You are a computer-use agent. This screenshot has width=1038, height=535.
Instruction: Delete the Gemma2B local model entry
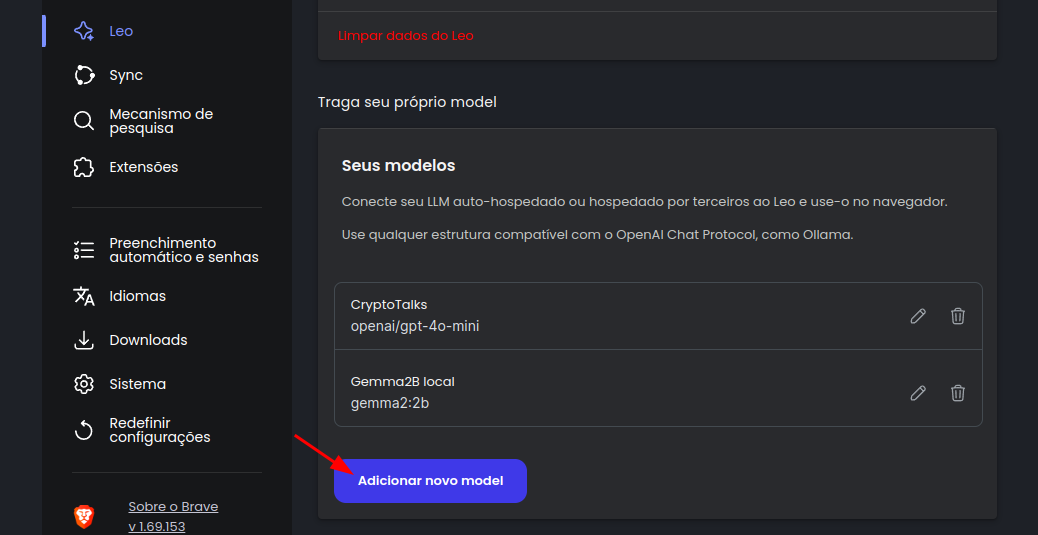(x=958, y=393)
